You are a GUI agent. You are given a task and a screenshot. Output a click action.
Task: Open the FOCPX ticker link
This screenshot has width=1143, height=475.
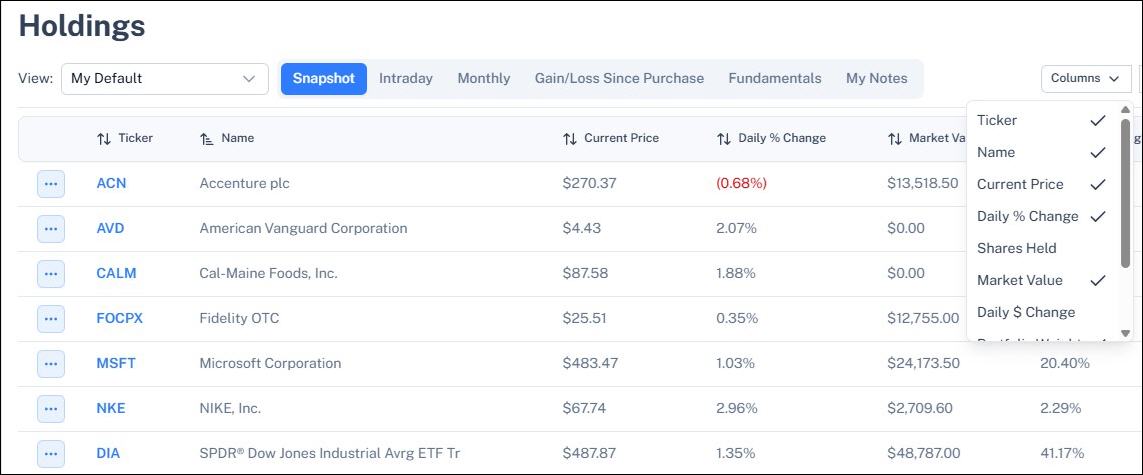(x=120, y=318)
